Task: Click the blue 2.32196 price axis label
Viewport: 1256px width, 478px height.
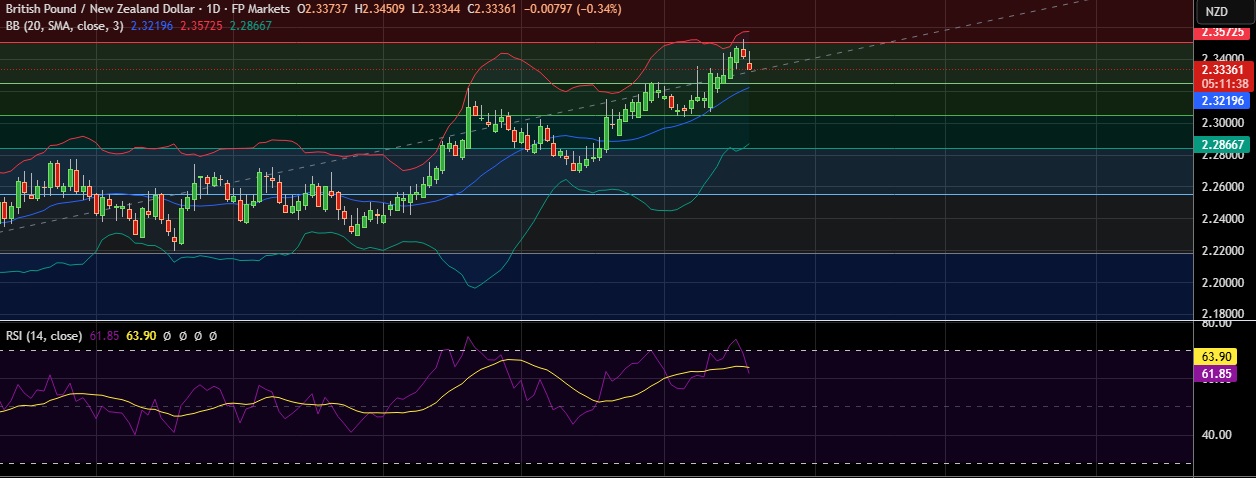Action: [1224, 101]
